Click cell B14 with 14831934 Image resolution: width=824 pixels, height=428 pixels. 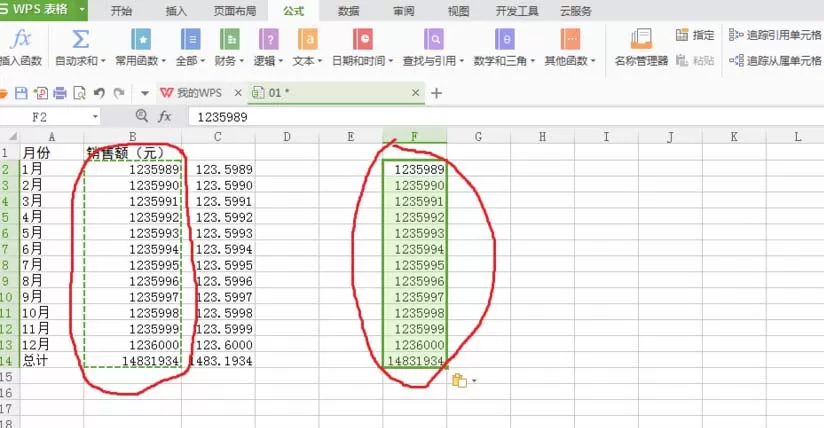(x=132, y=361)
